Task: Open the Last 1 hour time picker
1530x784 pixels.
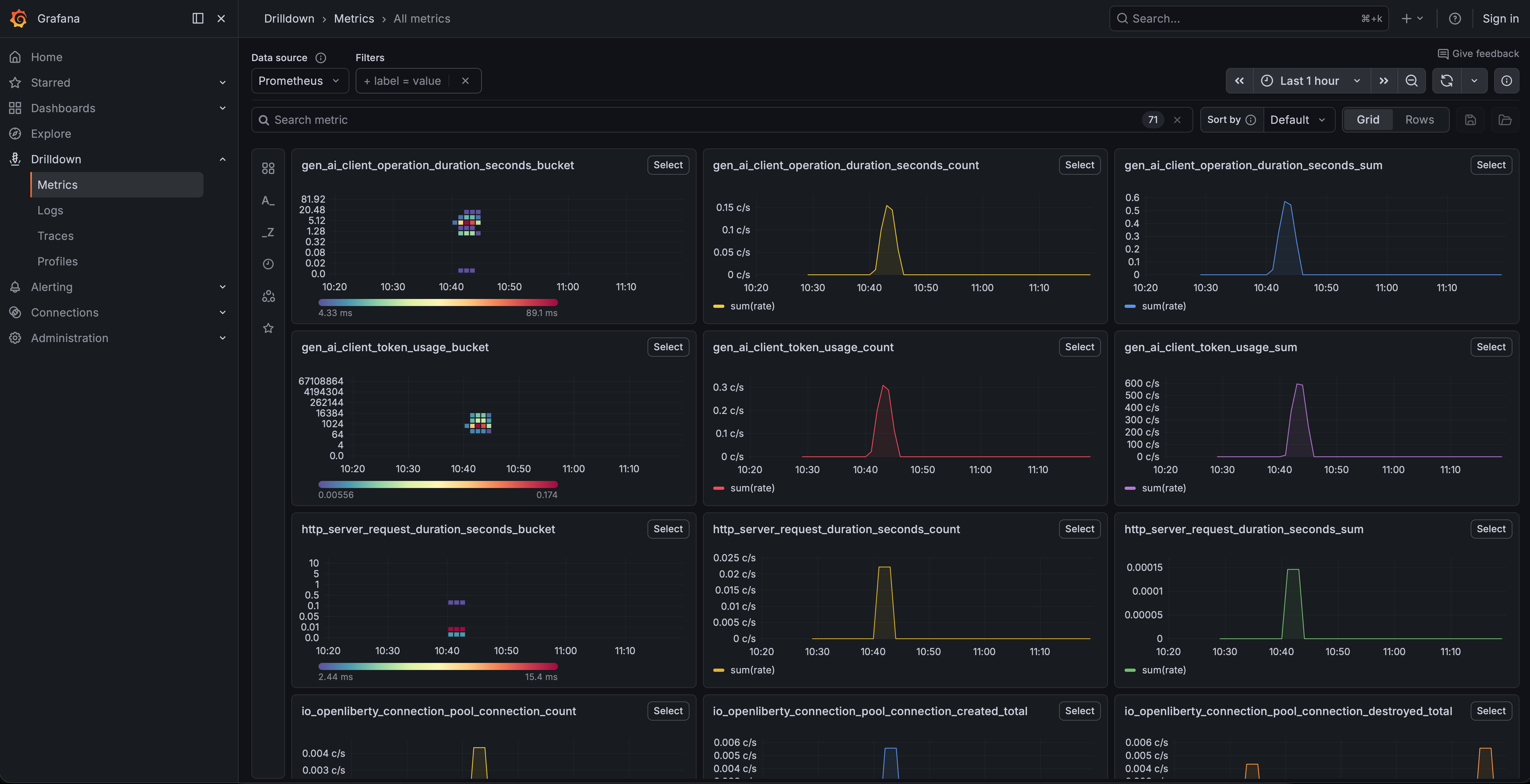Action: click(x=1311, y=81)
